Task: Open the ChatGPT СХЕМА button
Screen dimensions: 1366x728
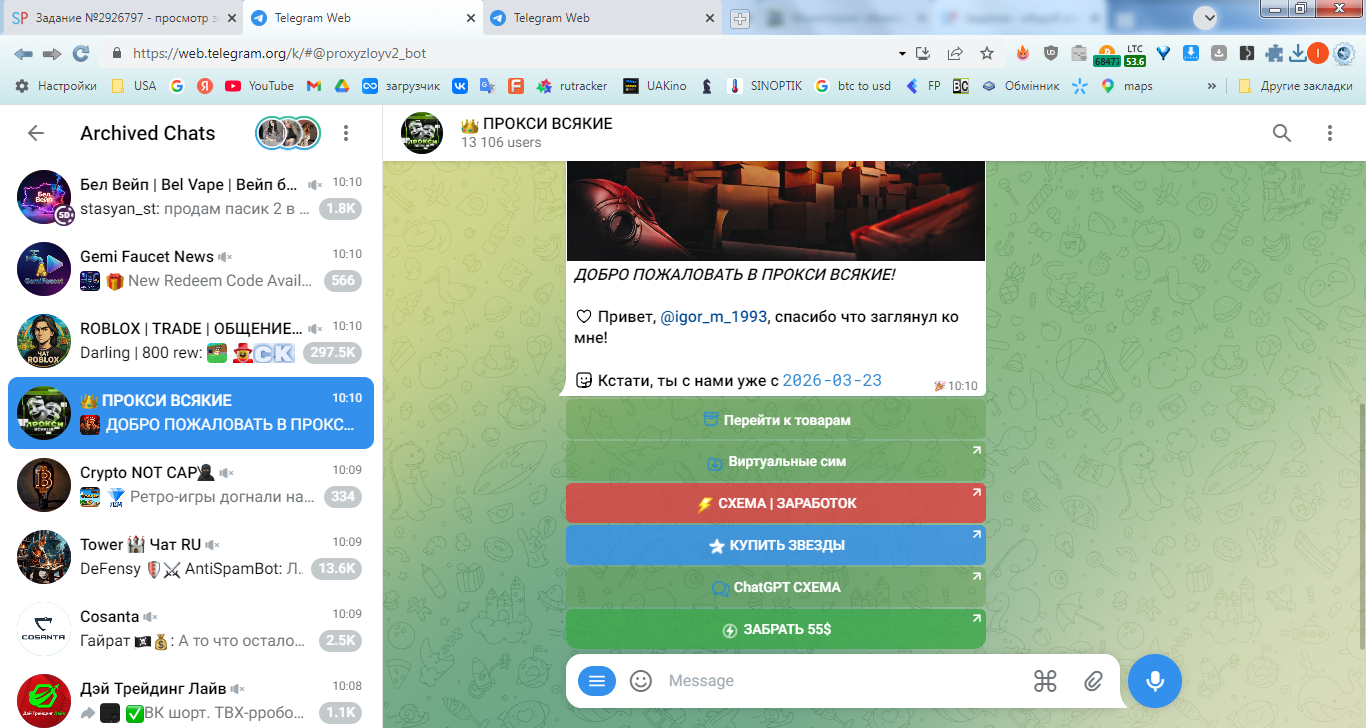Action: pos(776,587)
